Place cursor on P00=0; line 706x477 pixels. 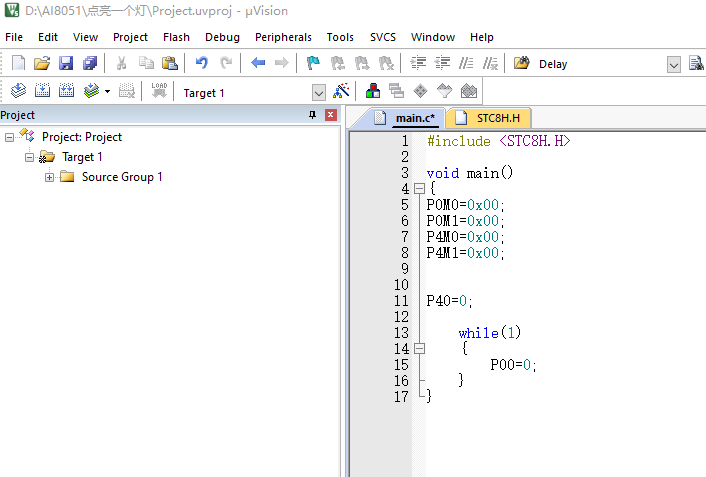pos(513,365)
